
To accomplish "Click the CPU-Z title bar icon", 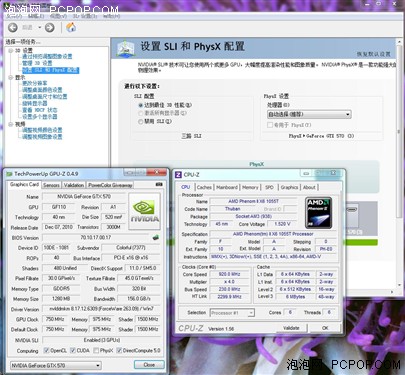I will click(178, 175).
